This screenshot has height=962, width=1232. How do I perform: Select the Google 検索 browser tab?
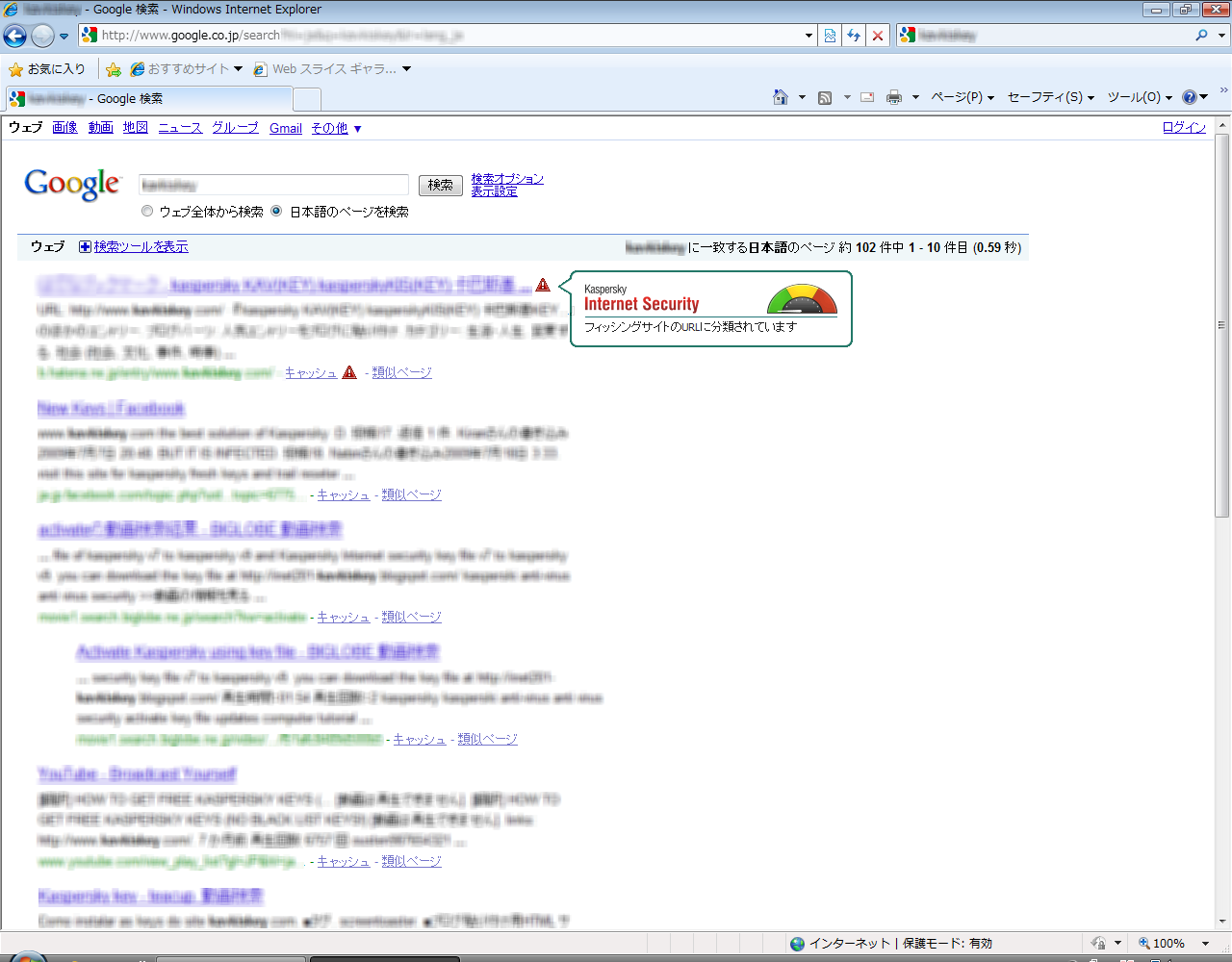point(148,98)
